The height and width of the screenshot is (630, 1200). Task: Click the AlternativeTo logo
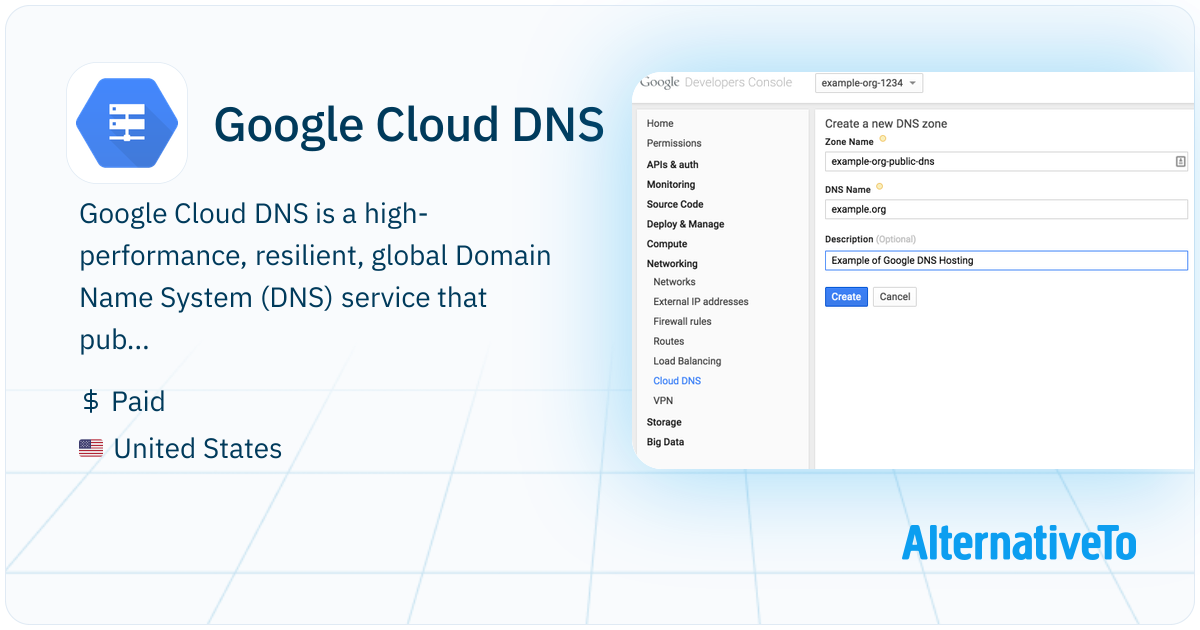pos(1019,542)
